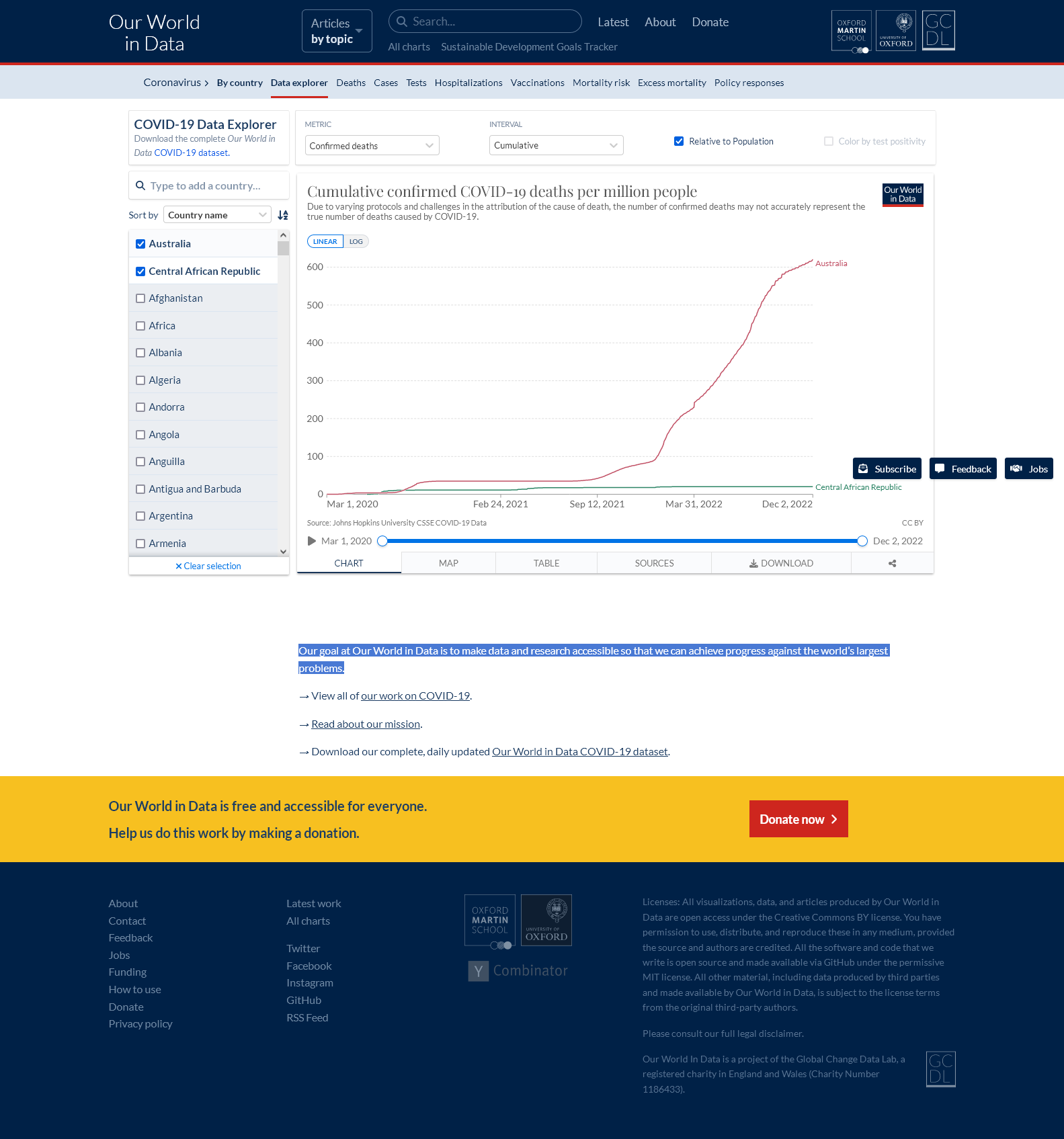Click country list scroll up arrow

click(283, 235)
